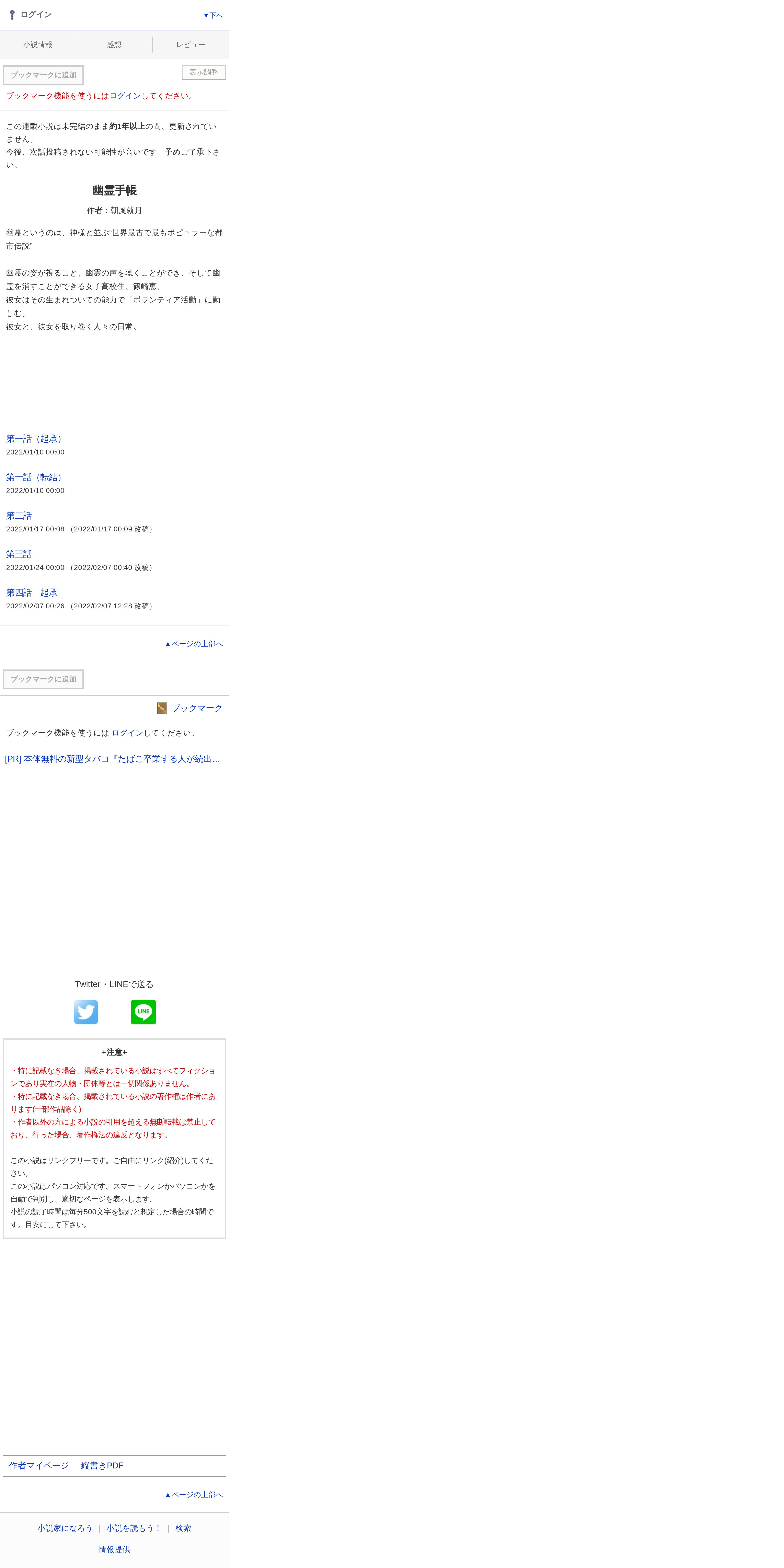Image resolution: width=784 pixels, height=1568 pixels.
Task: Open the ブックマーク link beside icon
Action: 197,708
